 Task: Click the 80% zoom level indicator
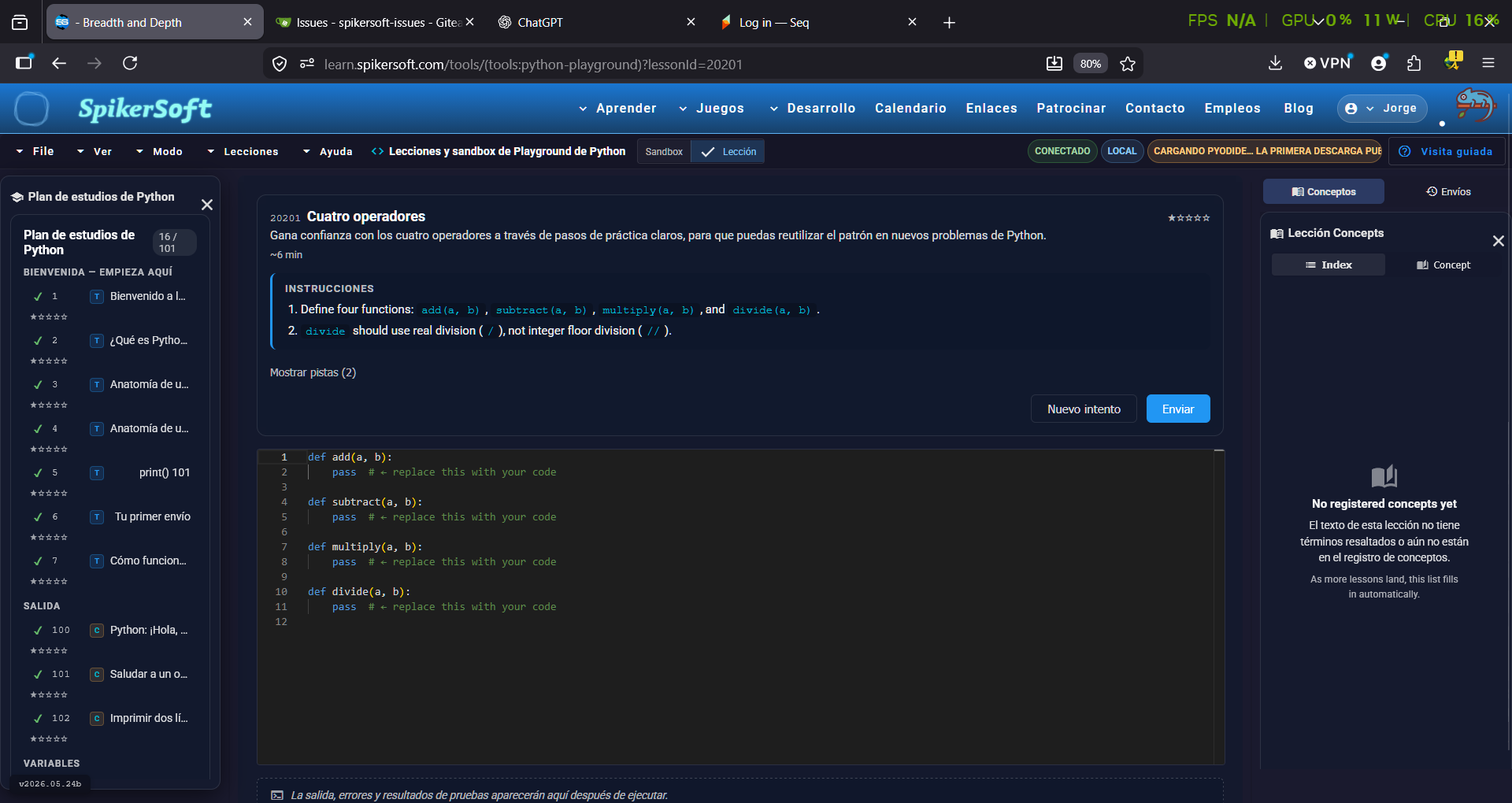click(x=1091, y=64)
